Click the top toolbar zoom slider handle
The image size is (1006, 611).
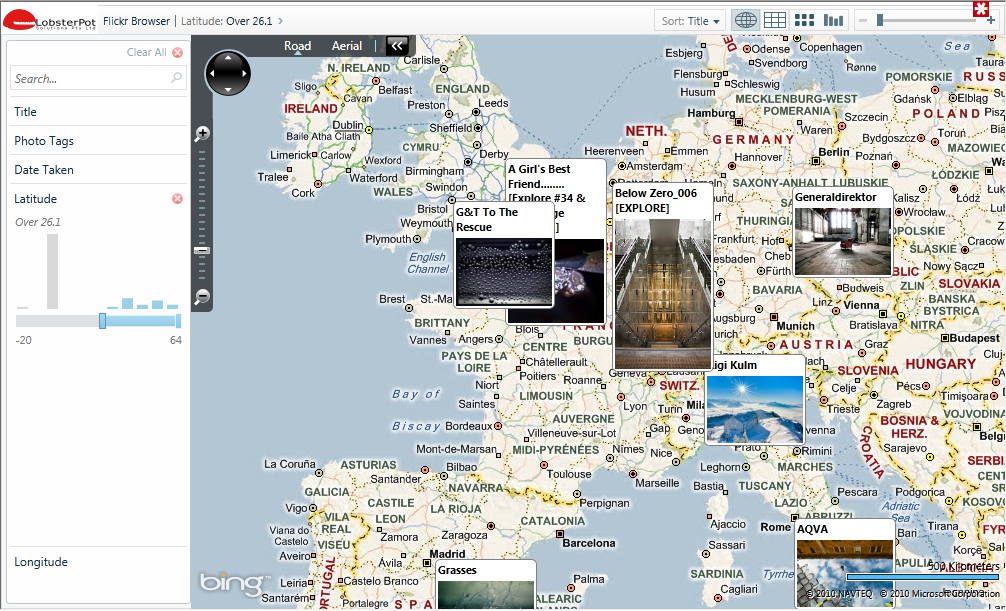[880, 21]
